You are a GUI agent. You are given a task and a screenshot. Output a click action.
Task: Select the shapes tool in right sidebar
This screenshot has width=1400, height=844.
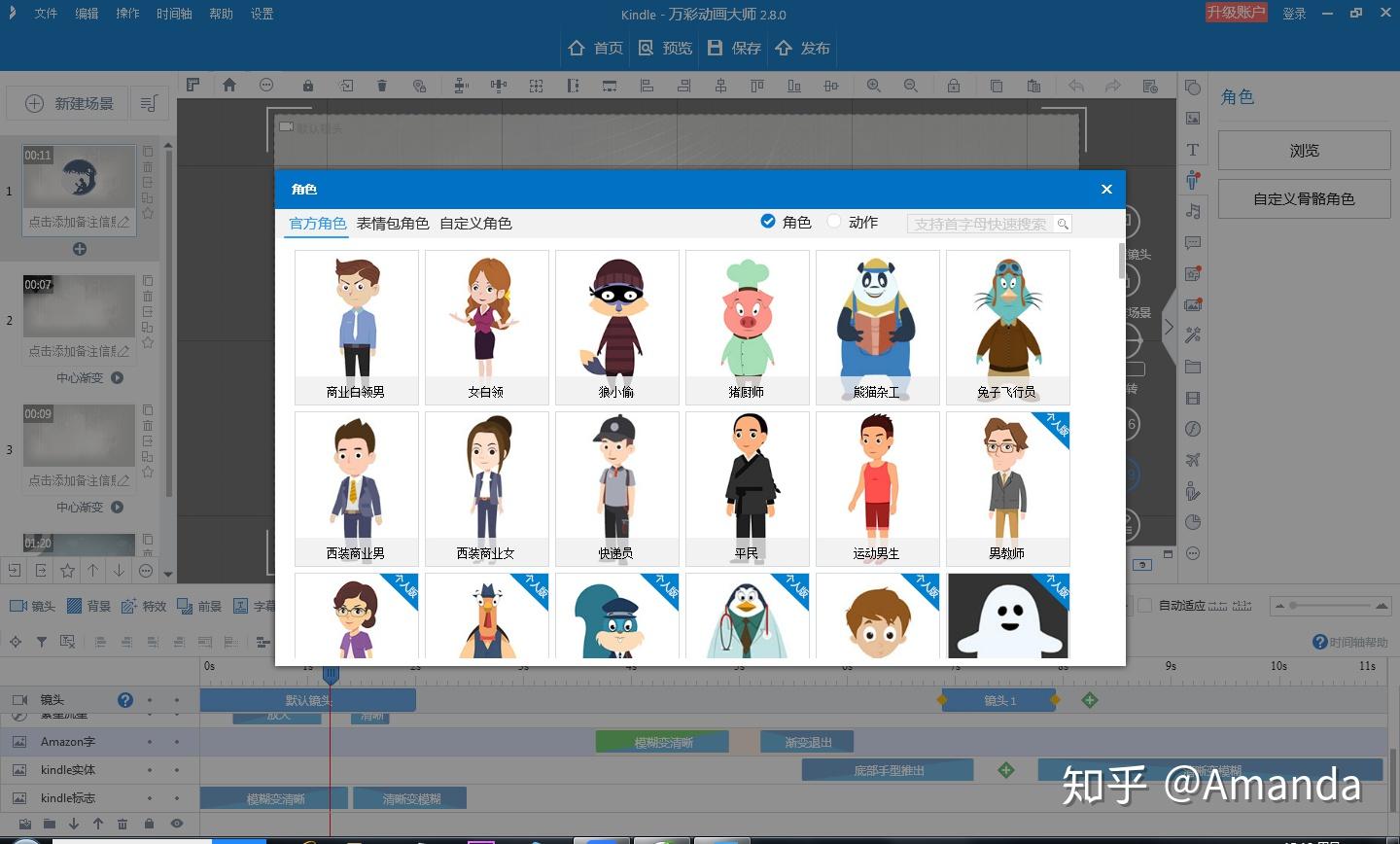(x=1193, y=88)
